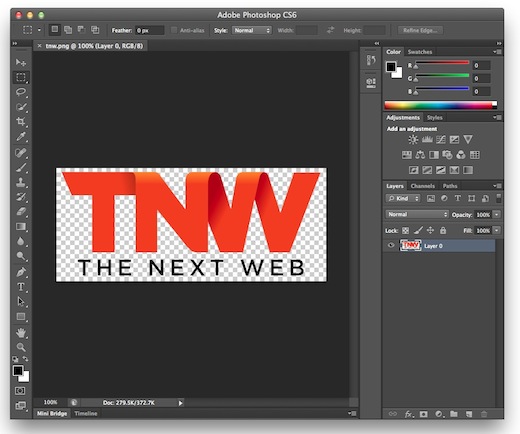This screenshot has height=434, width=520.
Task: Select the Hand tool
Action: (21, 332)
